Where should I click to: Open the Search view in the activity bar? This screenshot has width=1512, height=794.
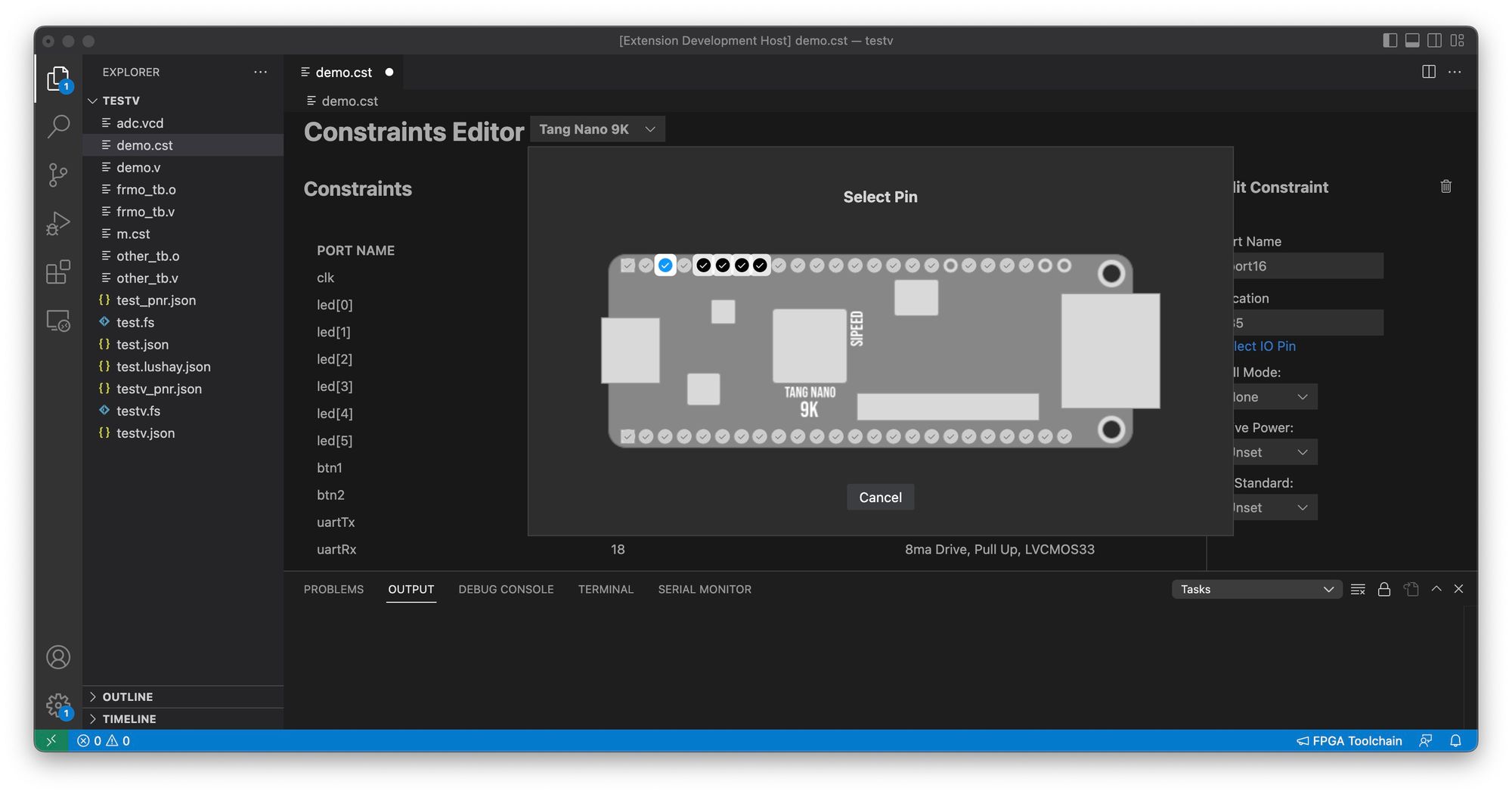(58, 126)
